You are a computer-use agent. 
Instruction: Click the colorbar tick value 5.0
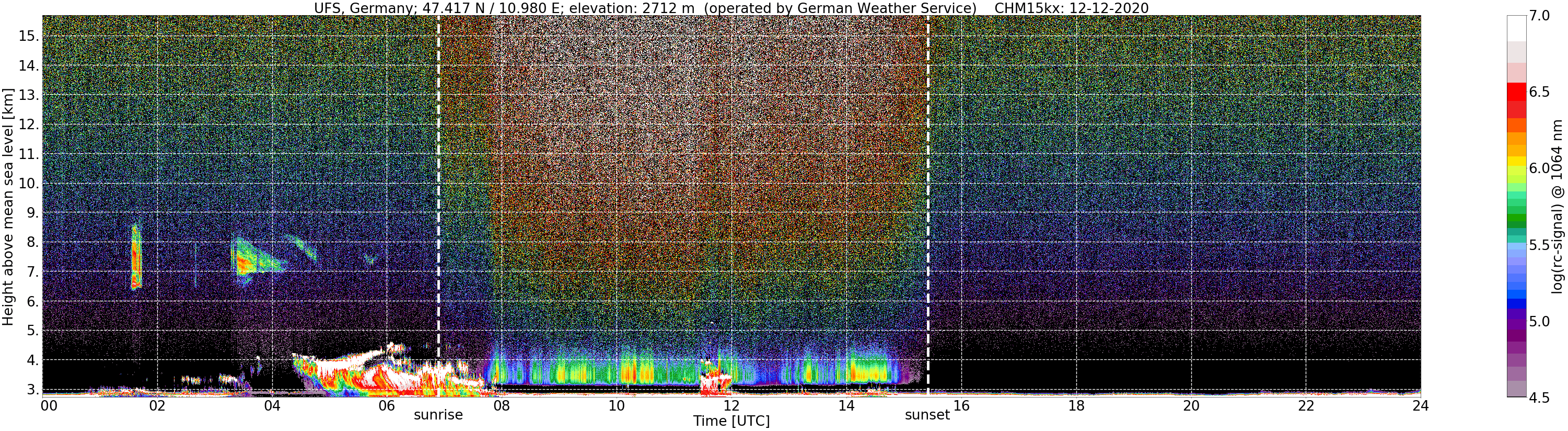pyautogui.click(x=1540, y=321)
